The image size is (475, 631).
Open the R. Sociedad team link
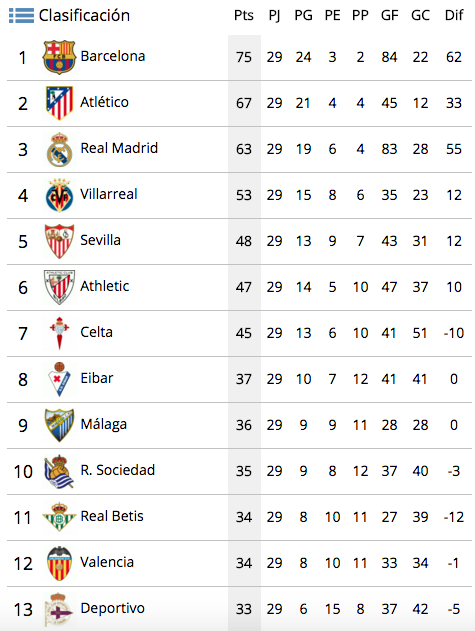[118, 470]
